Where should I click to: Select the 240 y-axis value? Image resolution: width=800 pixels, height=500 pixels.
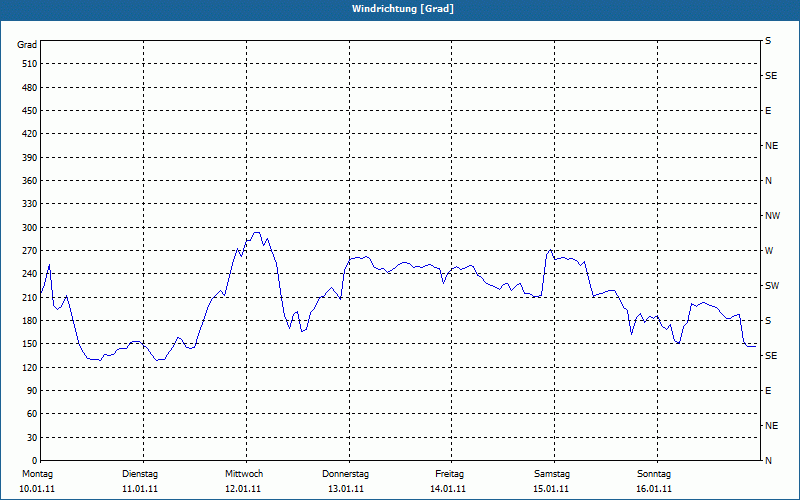[30, 274]
